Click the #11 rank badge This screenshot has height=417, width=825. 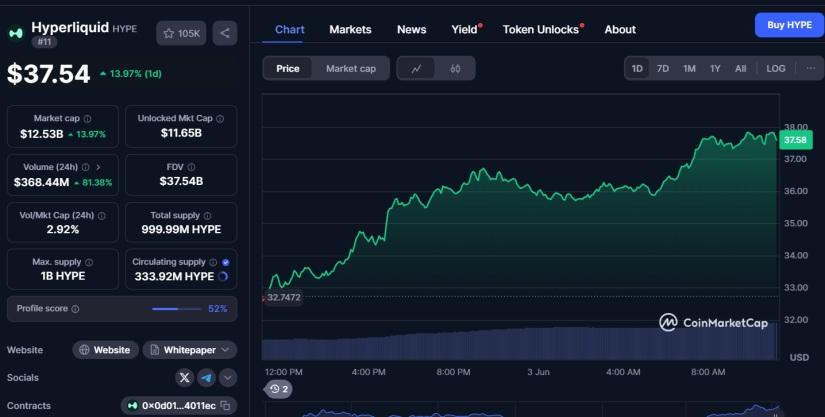point(44,42)
